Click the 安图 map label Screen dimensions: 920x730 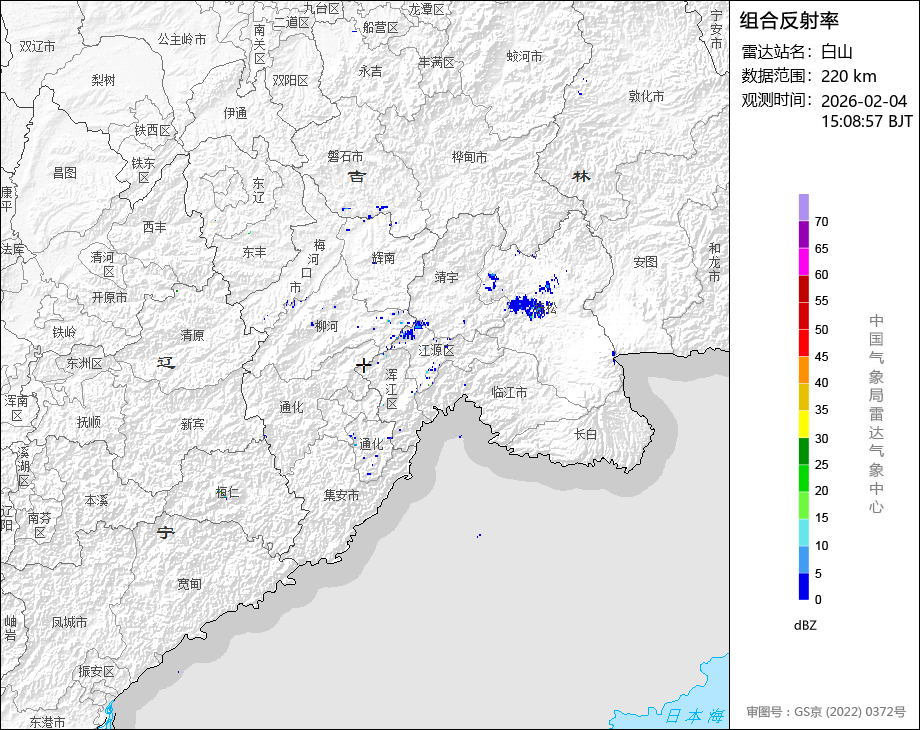click(645, 262)
